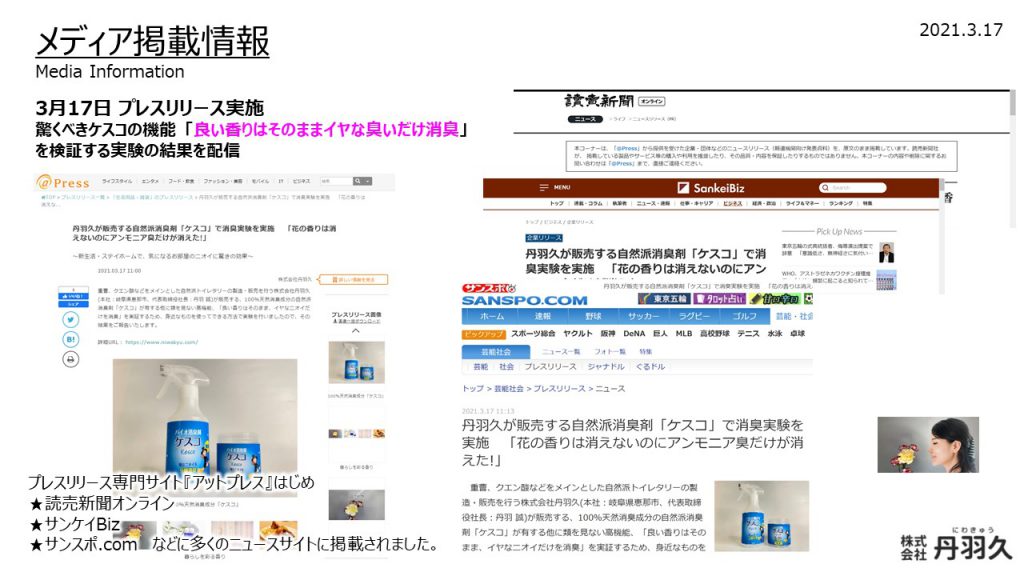This screenshot has width=1024, height=576.
Task: Click into the SankeiBiz search box
Action: (853, 187)
